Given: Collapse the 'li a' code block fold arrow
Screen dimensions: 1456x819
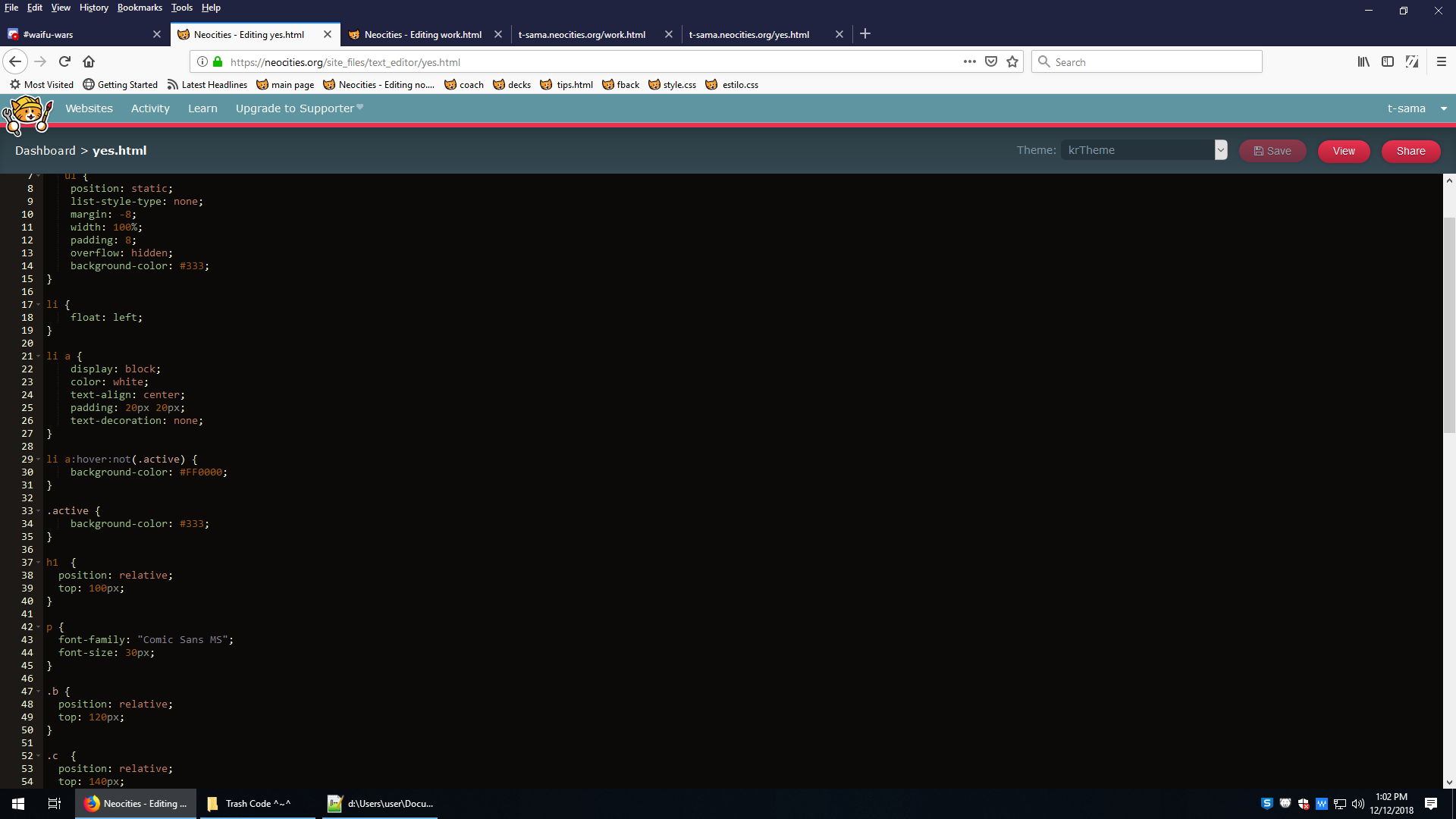Looking at the screenshot, I should click(x=39, y=356).
